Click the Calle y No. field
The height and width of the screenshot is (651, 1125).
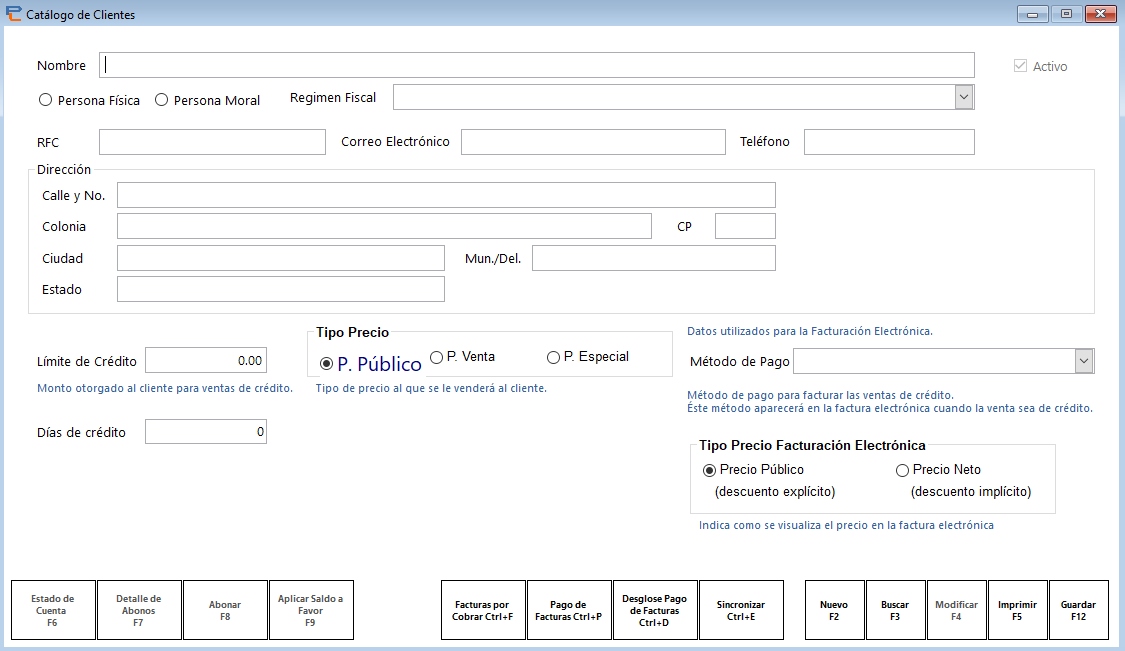446,195
